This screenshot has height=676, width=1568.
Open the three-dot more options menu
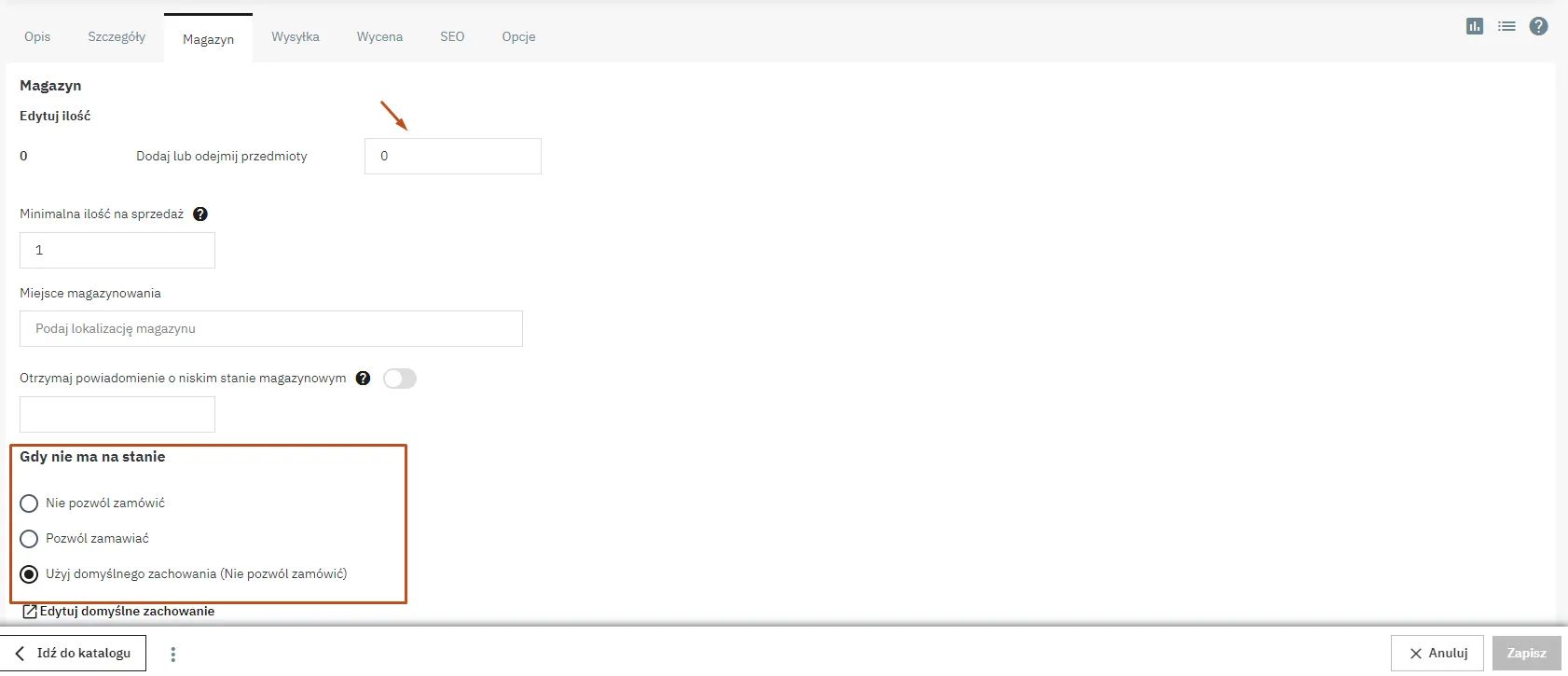pos(173,655)
